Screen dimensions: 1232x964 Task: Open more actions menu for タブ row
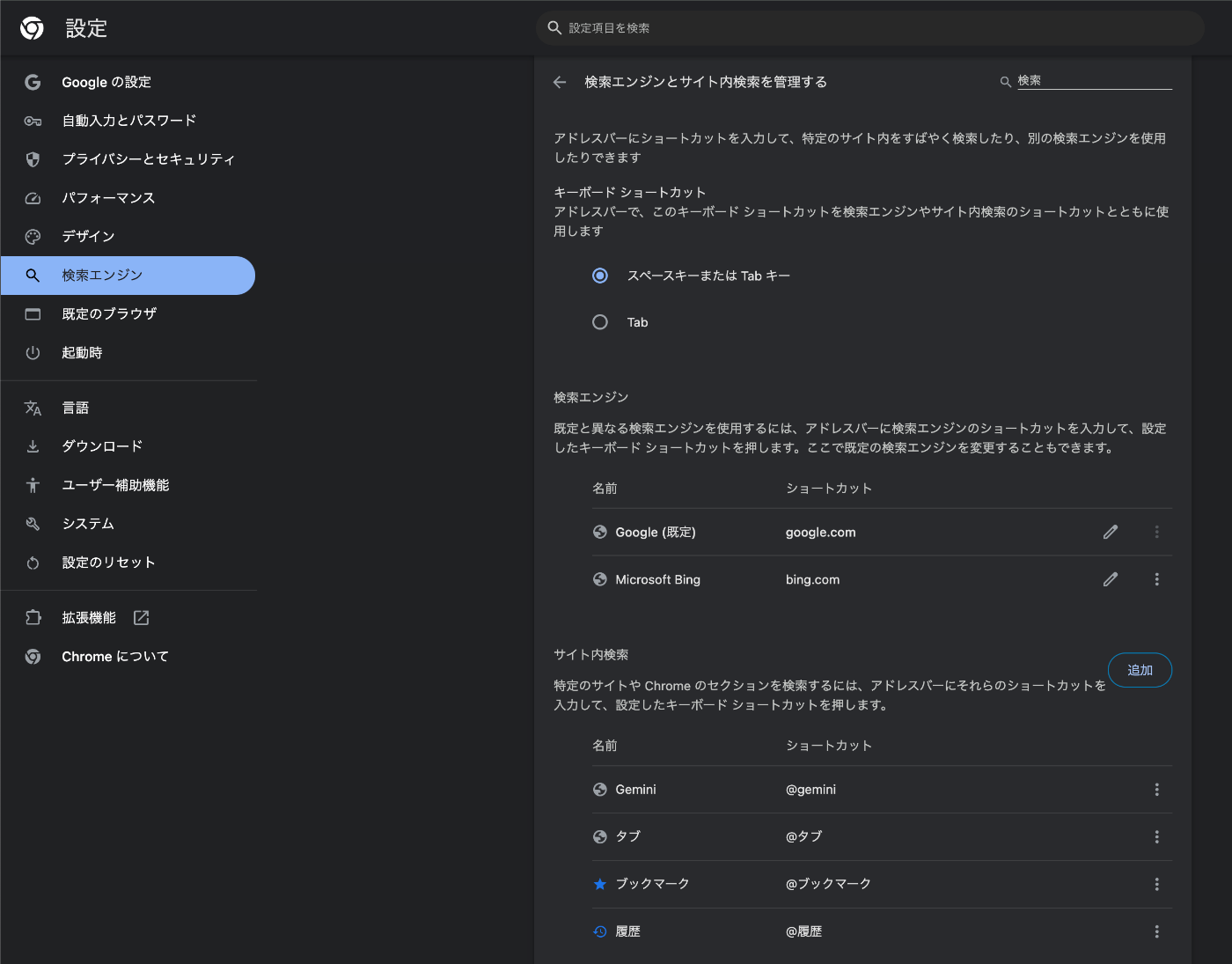pyautogui.click(x=1156, y=837)
